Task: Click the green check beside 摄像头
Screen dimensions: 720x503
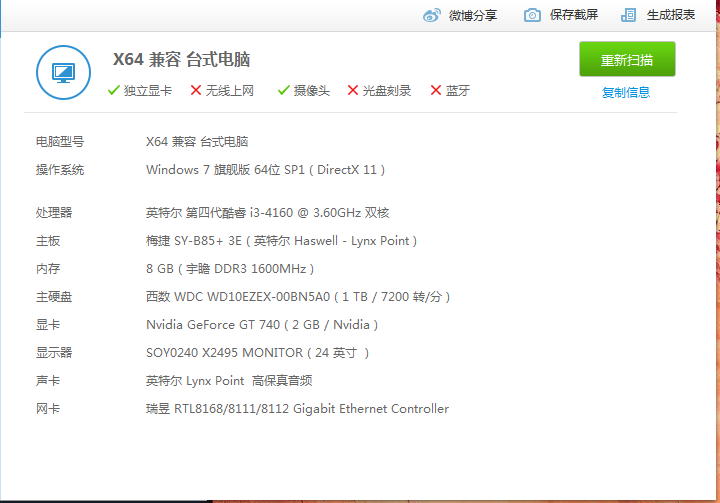Action: pyautogui.click(x=284, y=90)
